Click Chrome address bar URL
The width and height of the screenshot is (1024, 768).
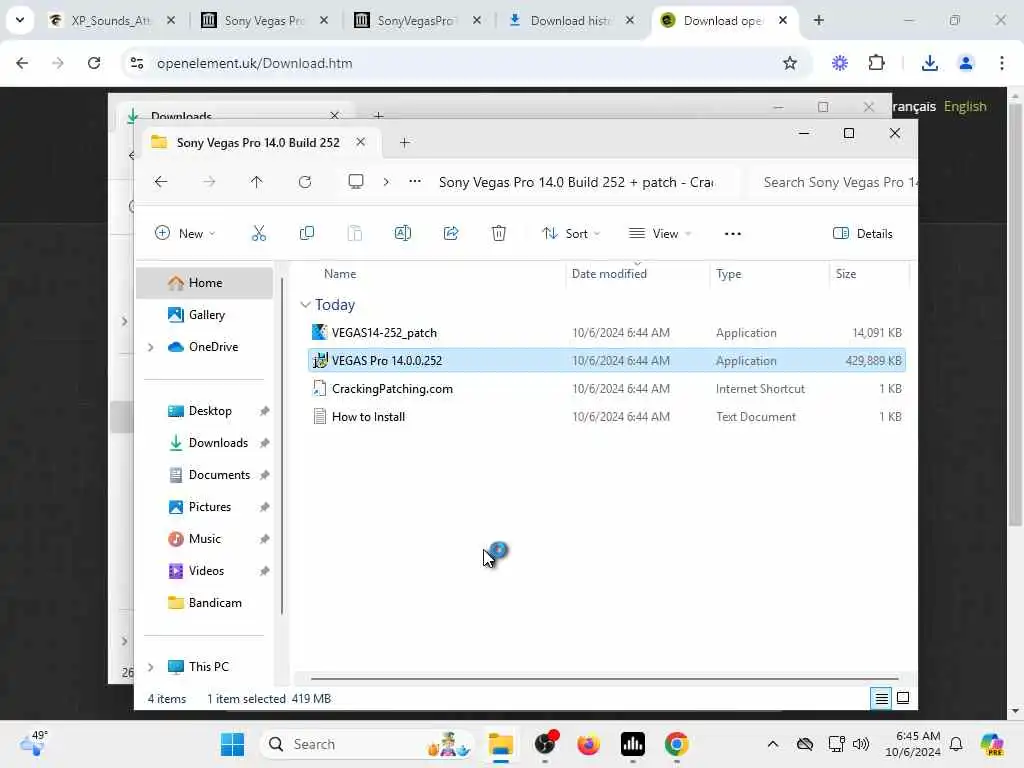click(255, 63)
